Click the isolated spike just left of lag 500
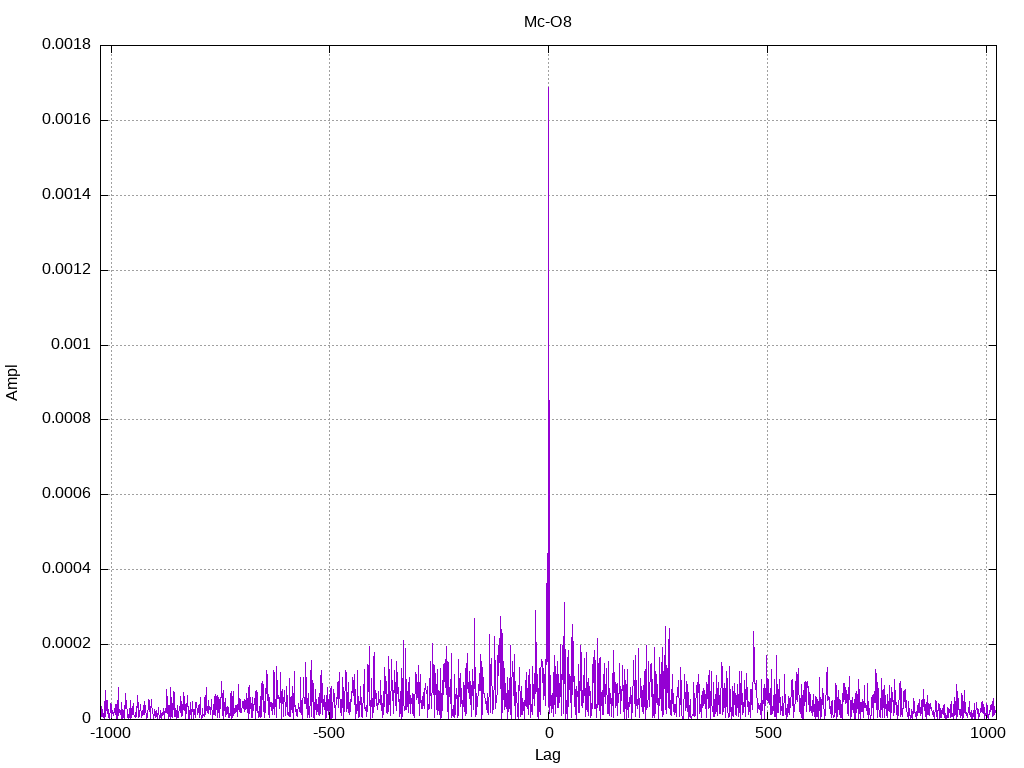 click(753, 633)
